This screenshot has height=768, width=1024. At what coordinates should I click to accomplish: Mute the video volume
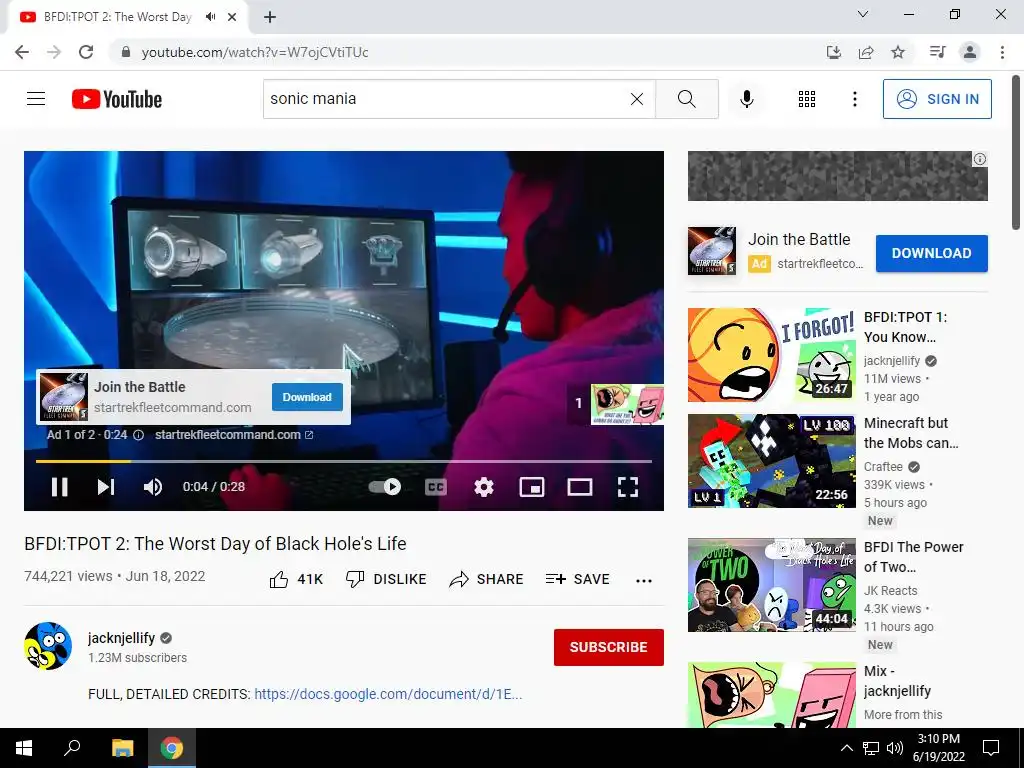pyautogui.click(x=153, y=487)
